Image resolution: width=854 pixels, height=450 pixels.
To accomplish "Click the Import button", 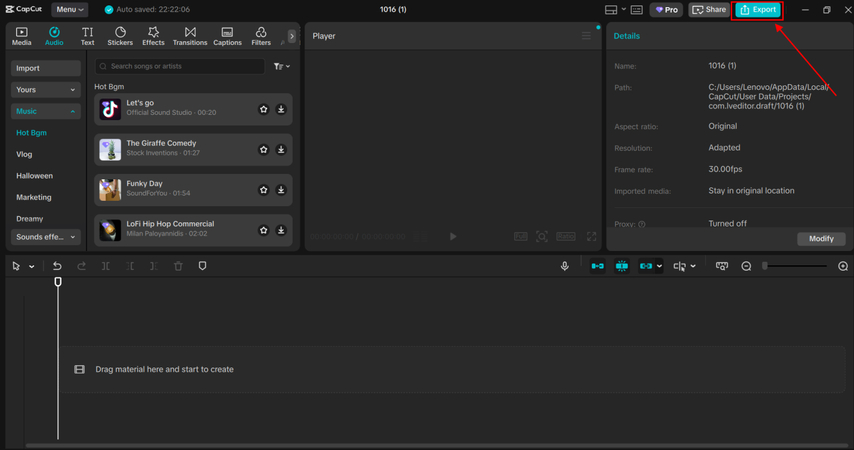I will click(46, 68).
